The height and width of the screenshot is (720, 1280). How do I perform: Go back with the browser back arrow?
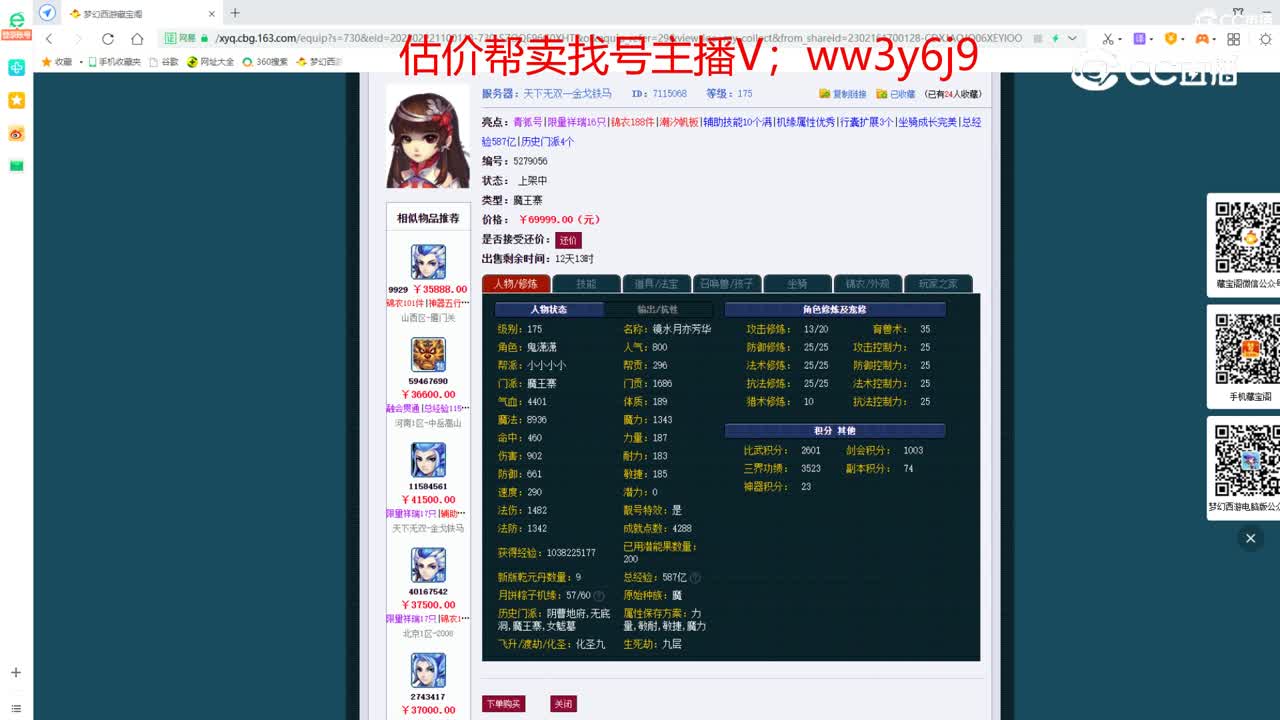click(x=49, y=39)
